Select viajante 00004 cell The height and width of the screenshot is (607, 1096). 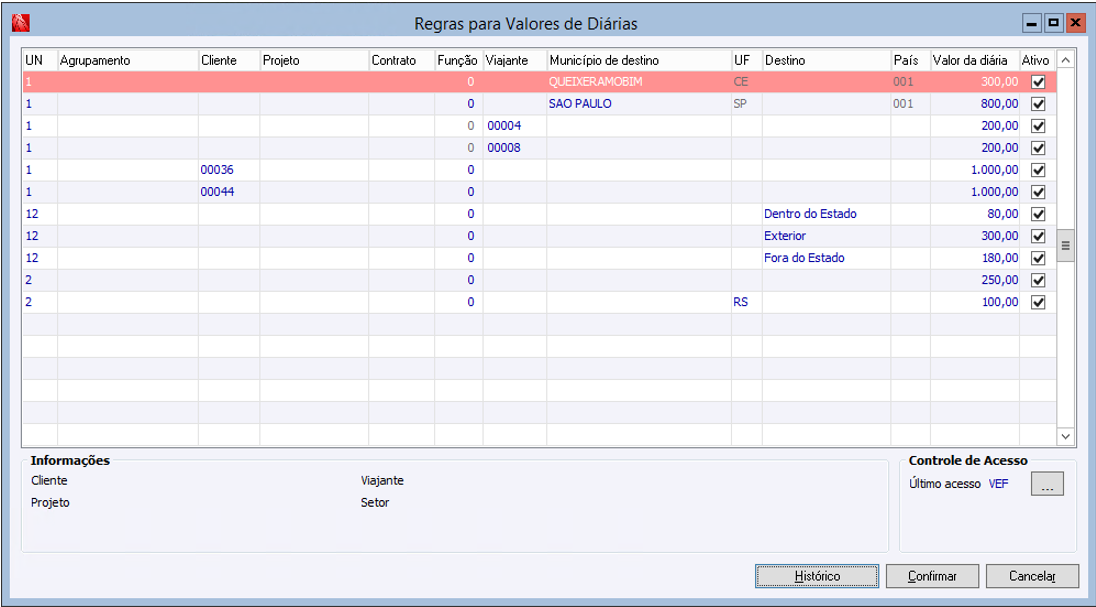(x=514, y=126)
